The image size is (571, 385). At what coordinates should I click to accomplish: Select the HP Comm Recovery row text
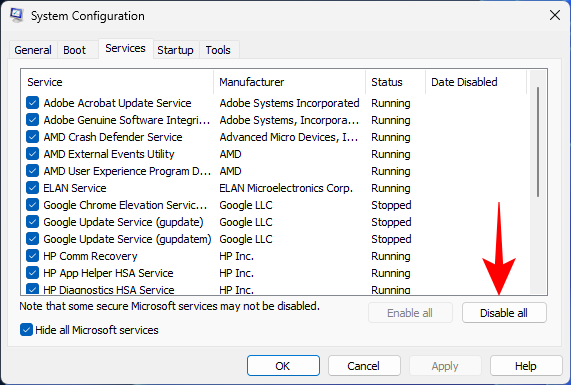pyautogui.click(x=90, y=256)
